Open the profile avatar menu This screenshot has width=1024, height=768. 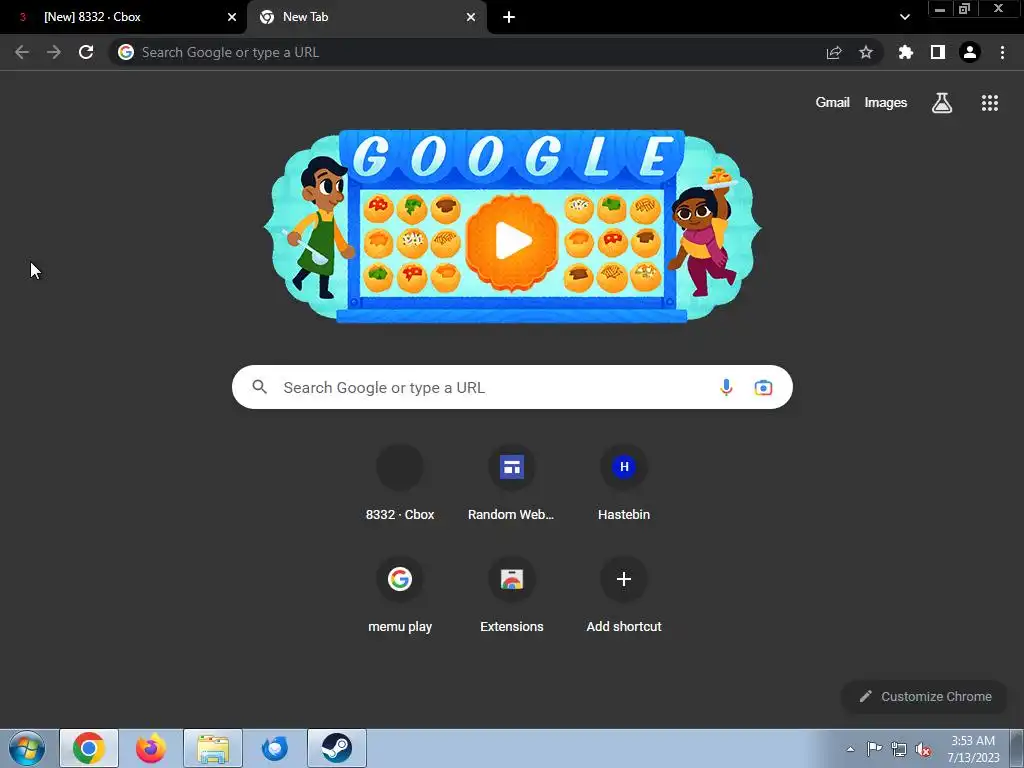(x=970, y=52)
